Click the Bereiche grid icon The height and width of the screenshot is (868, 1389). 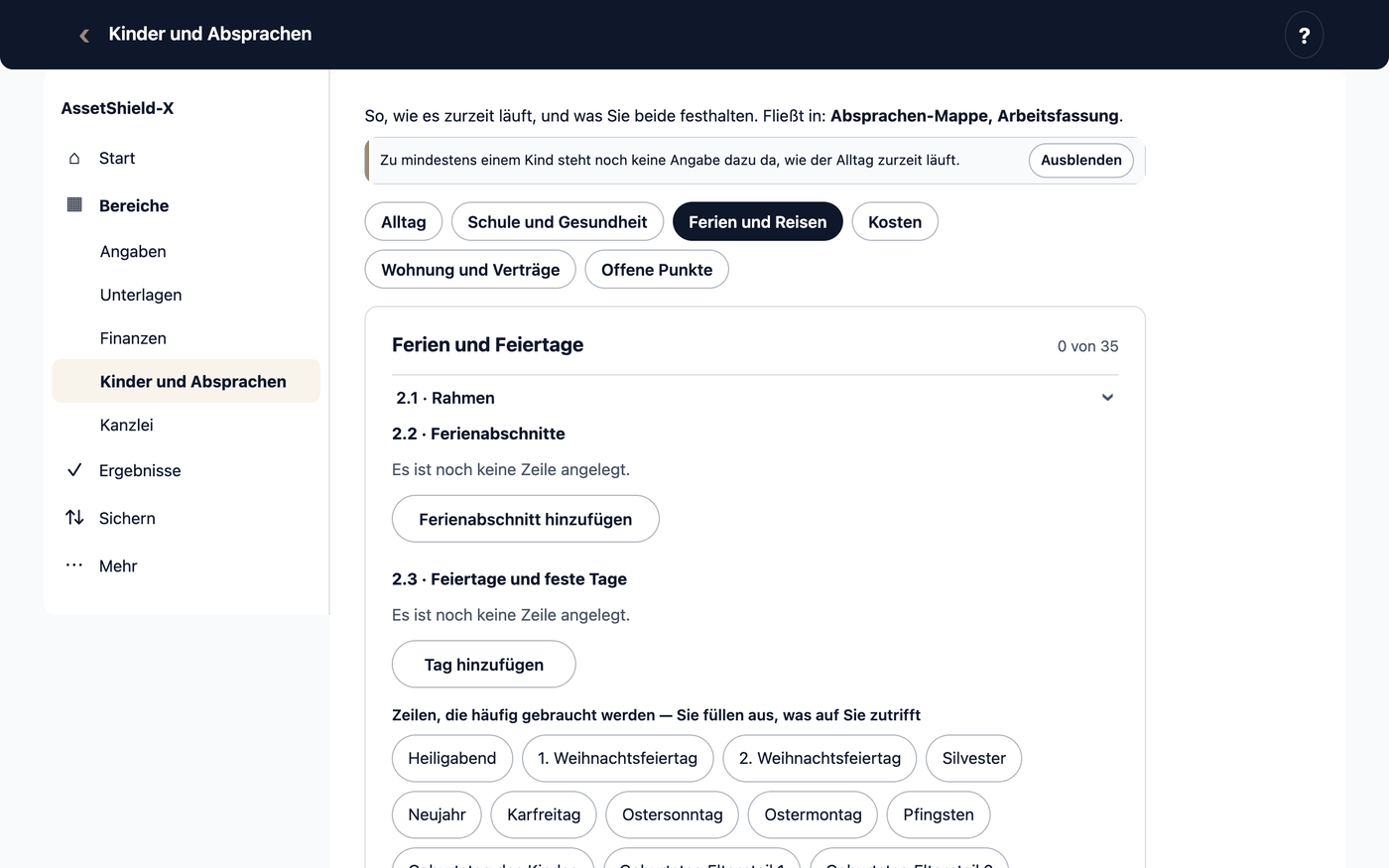click(74, 205)
